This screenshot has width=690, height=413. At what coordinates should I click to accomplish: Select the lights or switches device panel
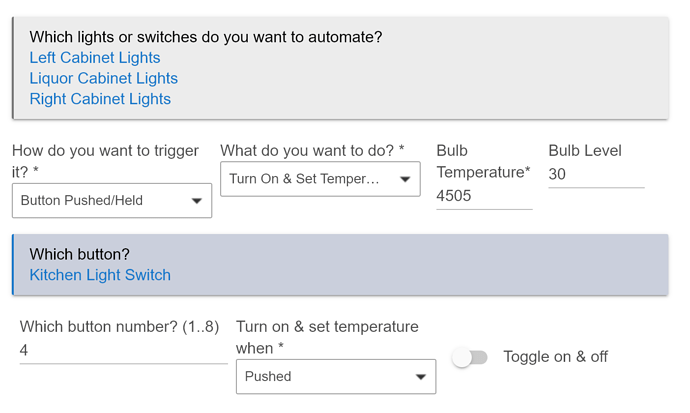click(340, 68)
